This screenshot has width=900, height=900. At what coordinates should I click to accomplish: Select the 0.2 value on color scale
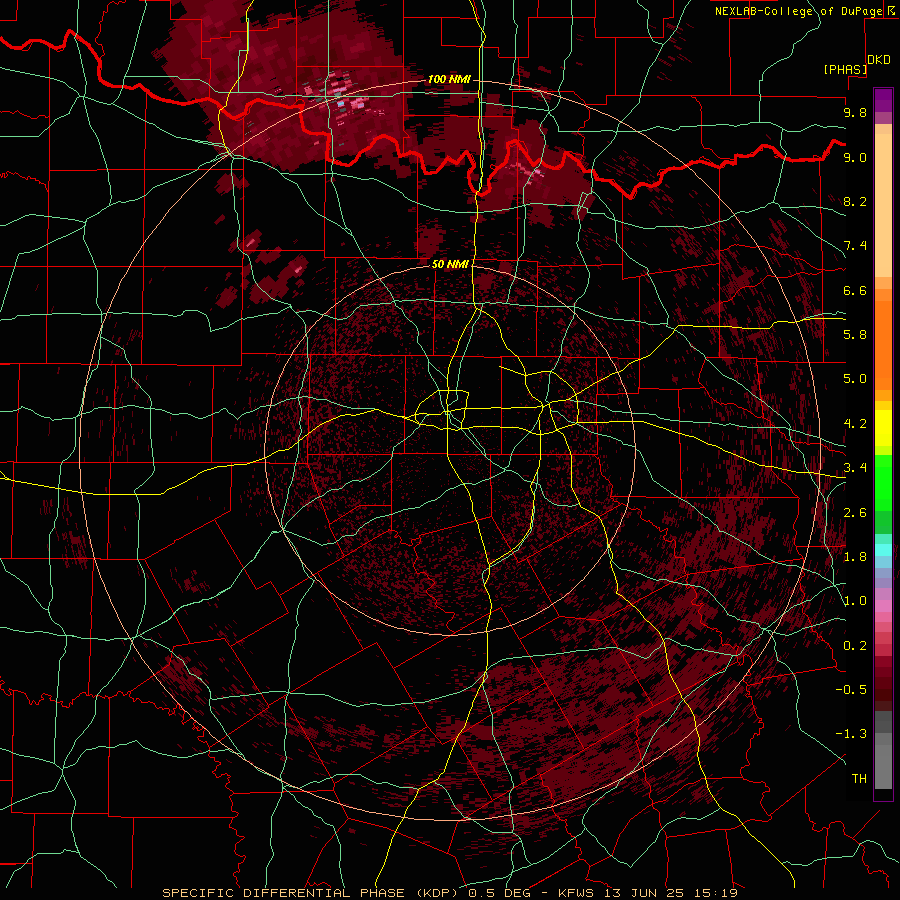point(855,646)
